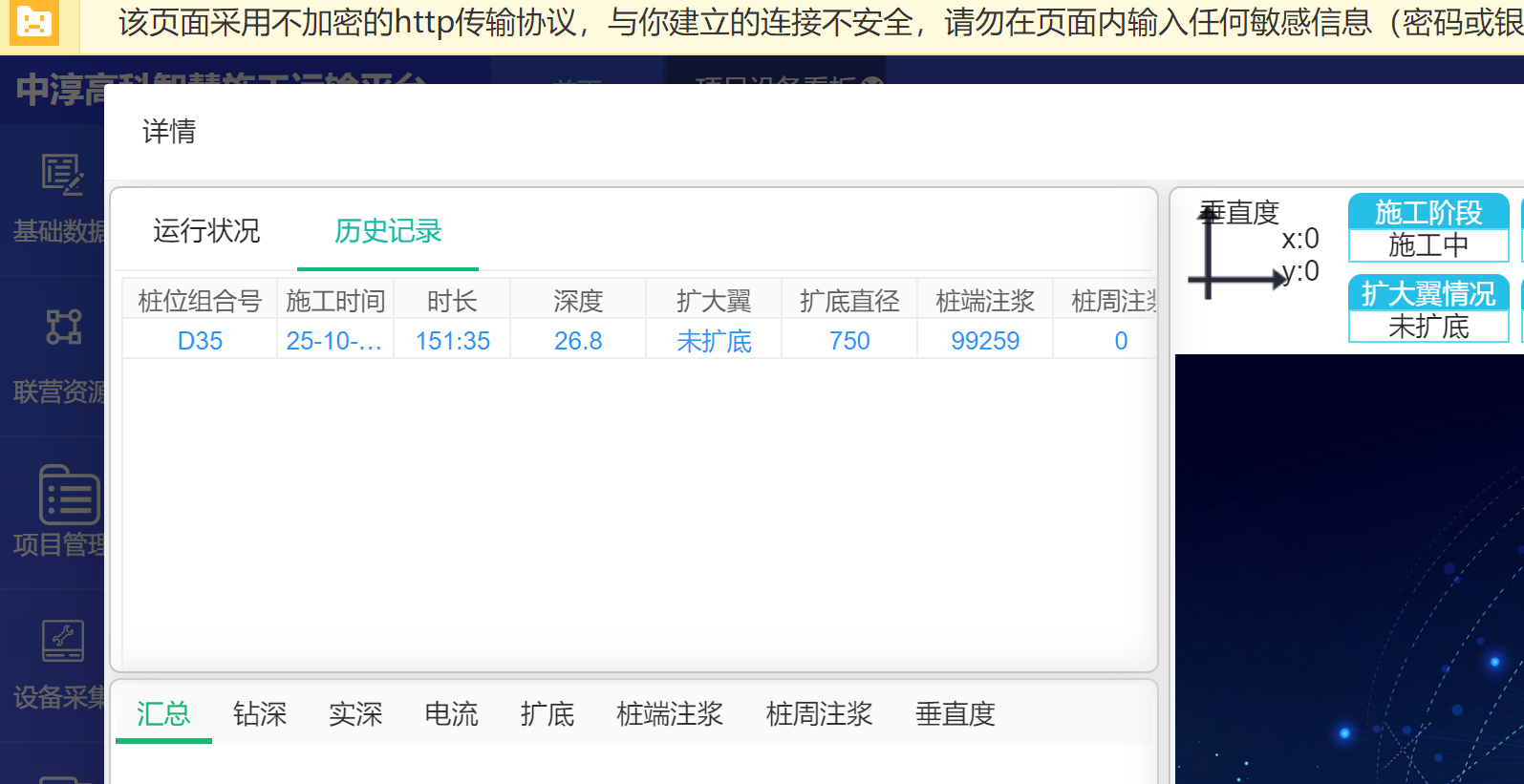Open the 基础数据 sidebar icon
The height and width of the screenshot is (784, 1524).
click(62, 175)
